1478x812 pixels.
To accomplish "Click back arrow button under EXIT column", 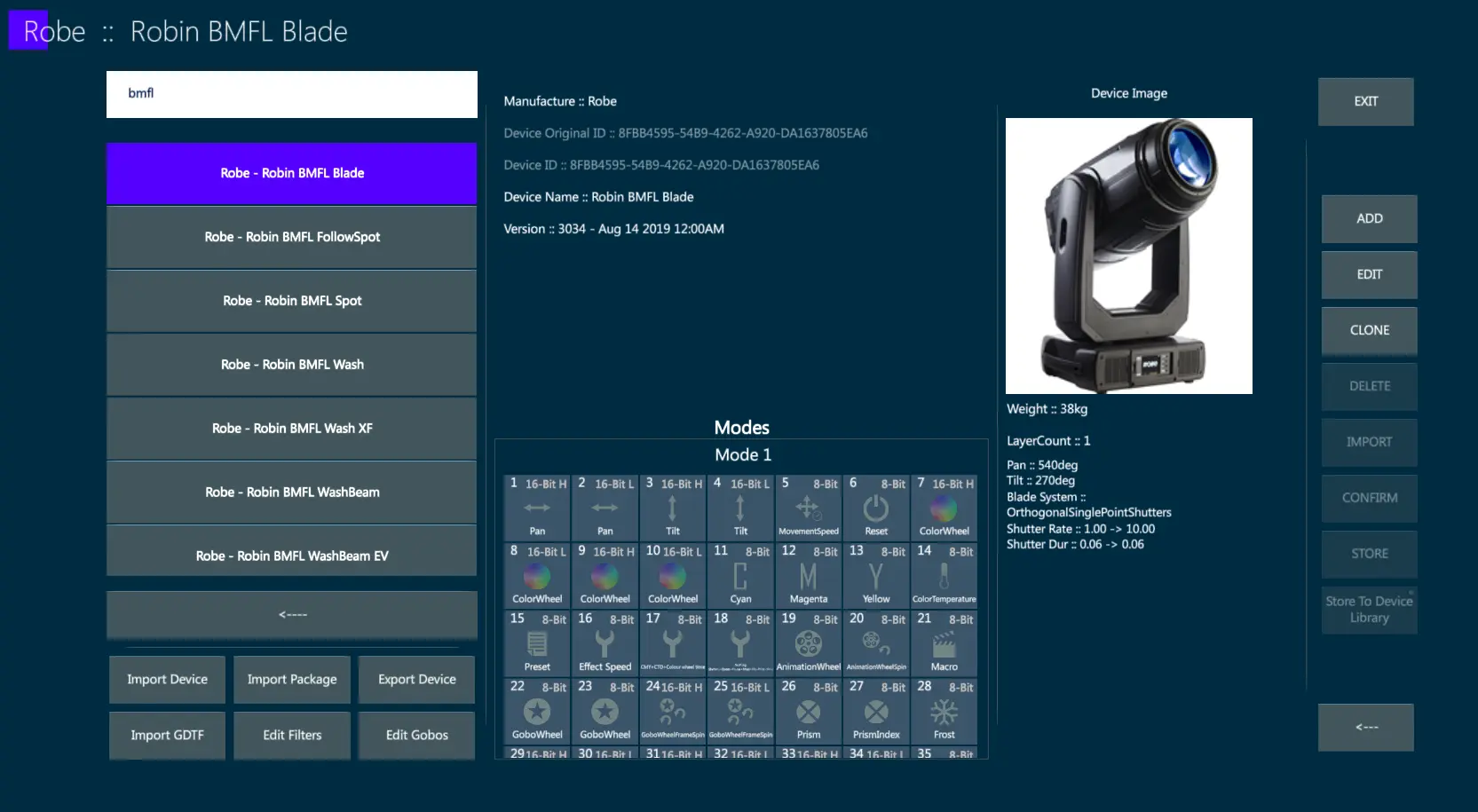I will click(x=1366, y=728).
